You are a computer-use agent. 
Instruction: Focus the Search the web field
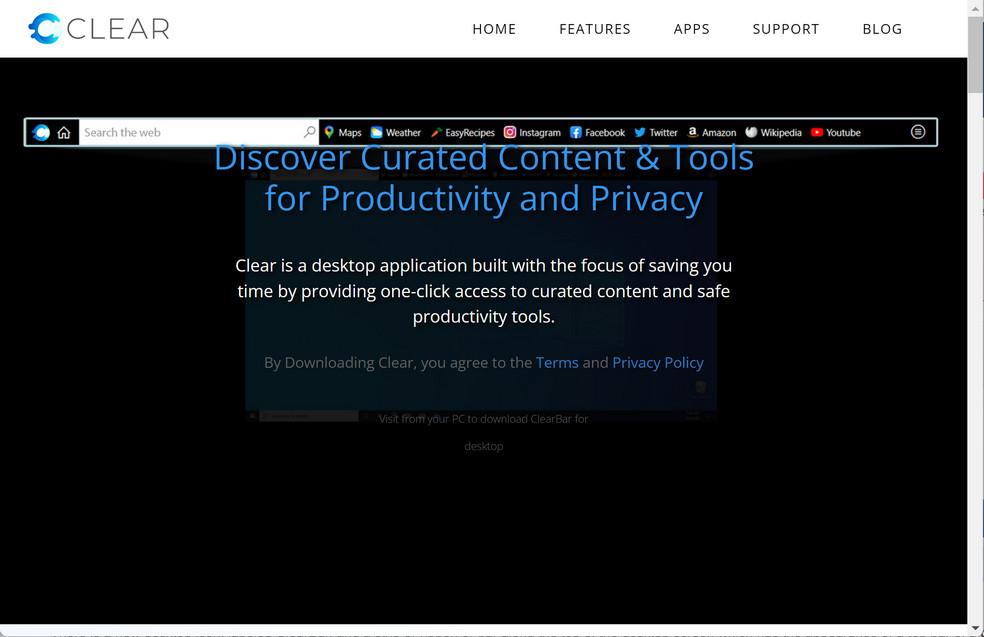199,132
